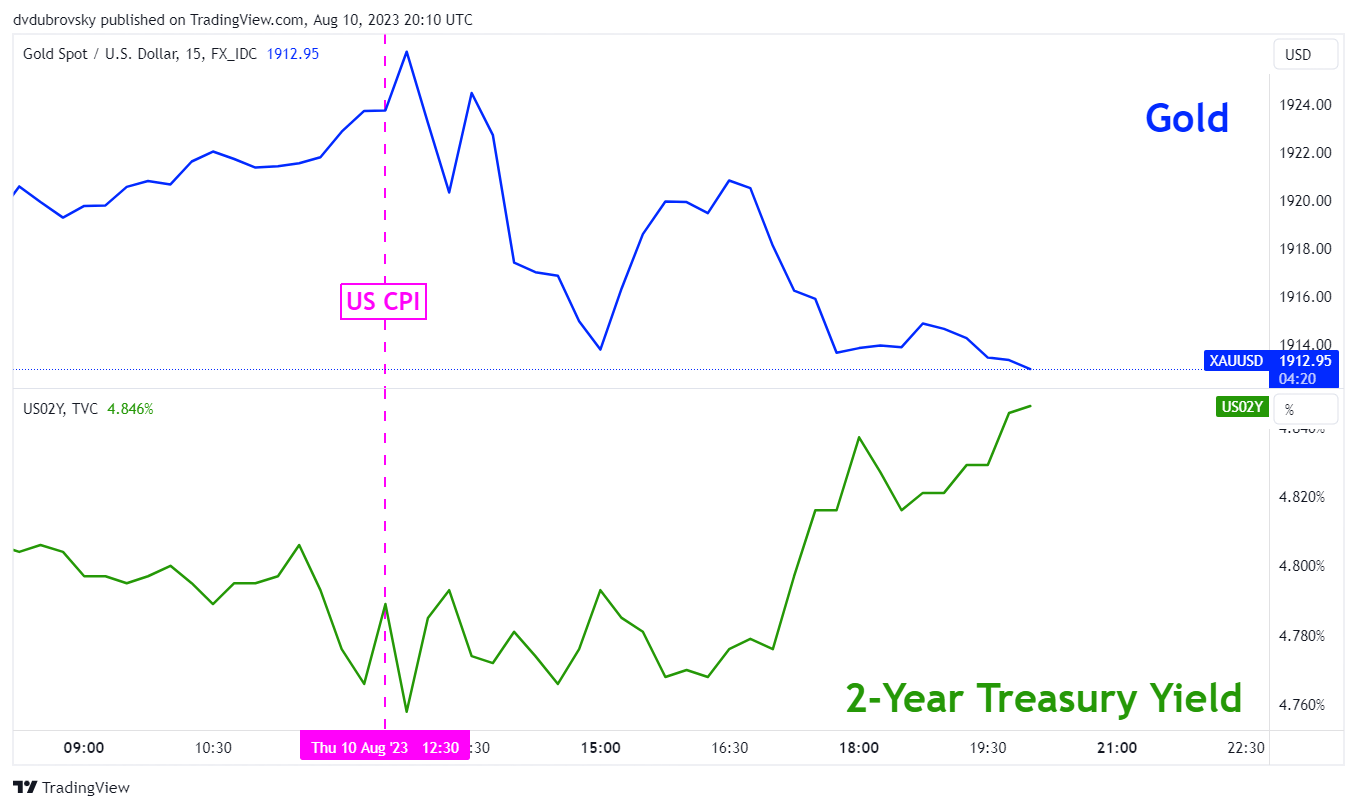Screen dimensions: 1357x809
Task: Click the 15:00 time axis label
Action: tap(601, 748)
